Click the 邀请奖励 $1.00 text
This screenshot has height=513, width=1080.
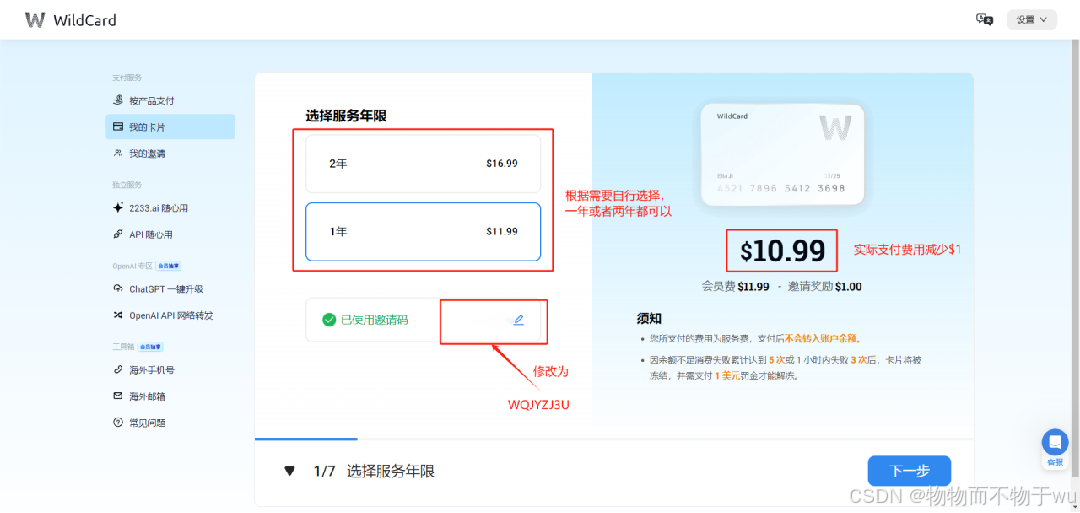(824, 287)
